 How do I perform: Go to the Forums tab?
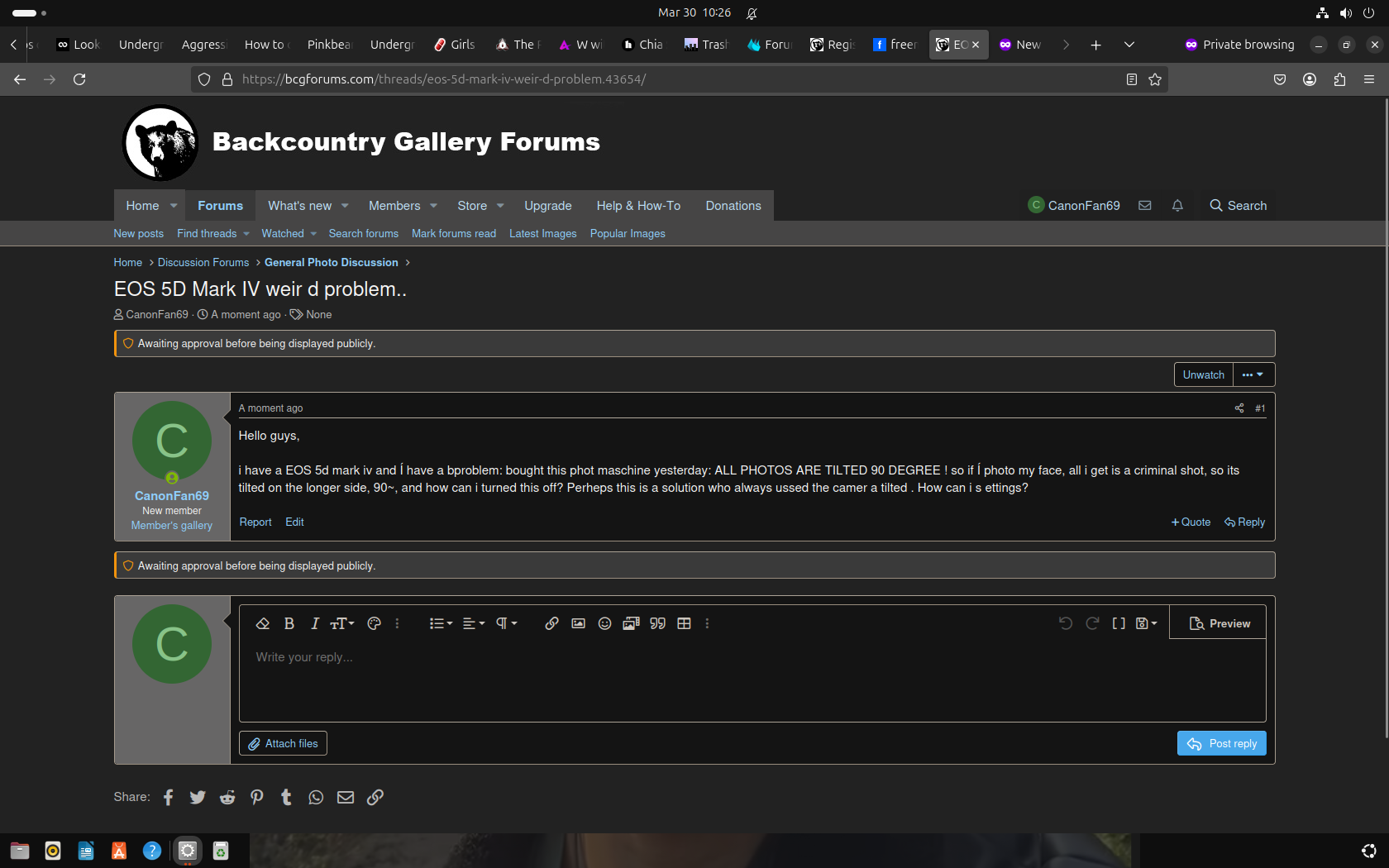[220, 206]
